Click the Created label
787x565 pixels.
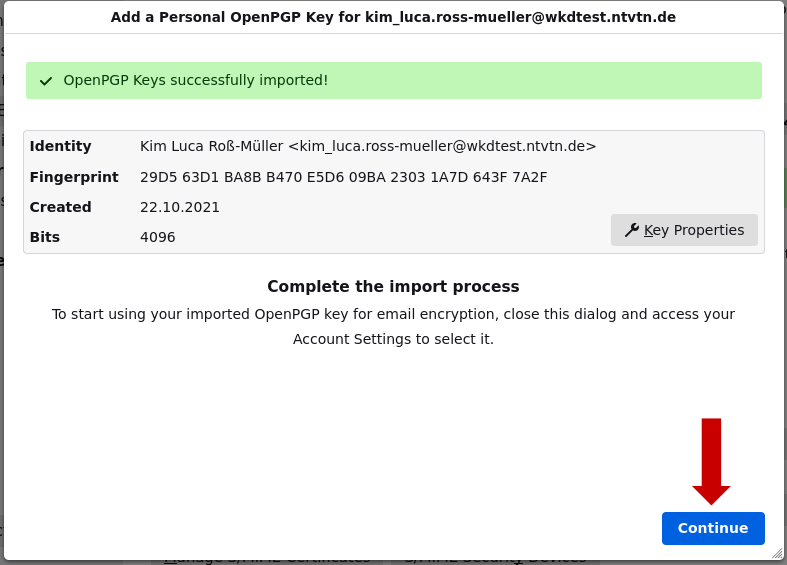[61, 207]
